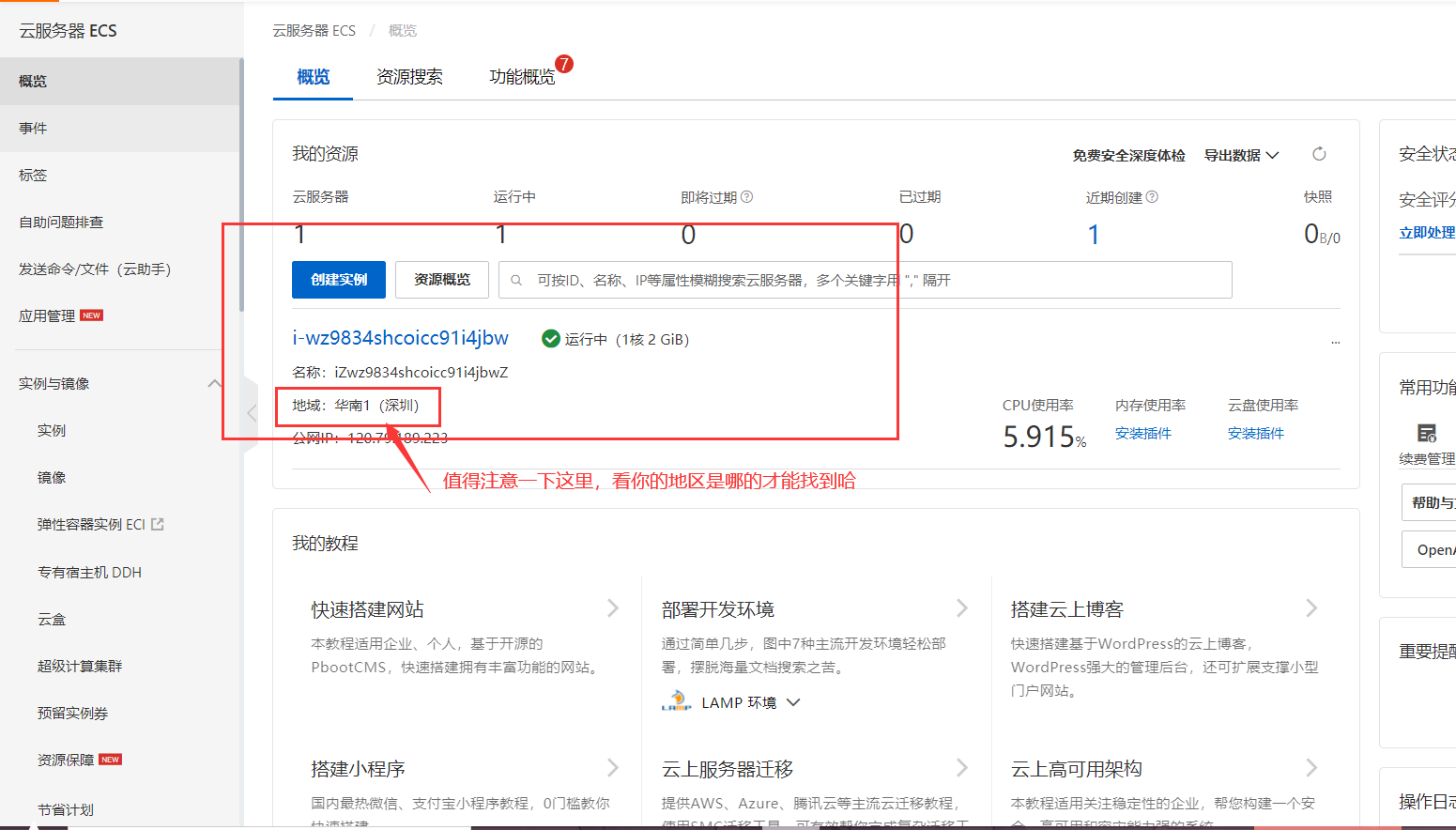Click the 资源概览 button
Screen dimensions: 1456x830
pyautogui.click(x=442, y=280)
